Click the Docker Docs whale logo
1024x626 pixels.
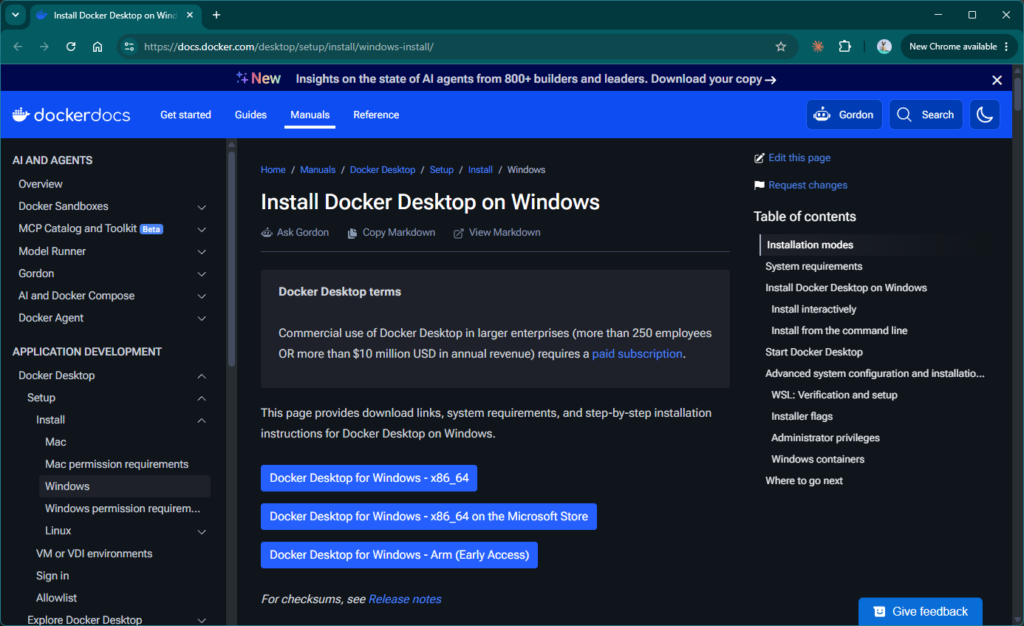tap(71, 115)
